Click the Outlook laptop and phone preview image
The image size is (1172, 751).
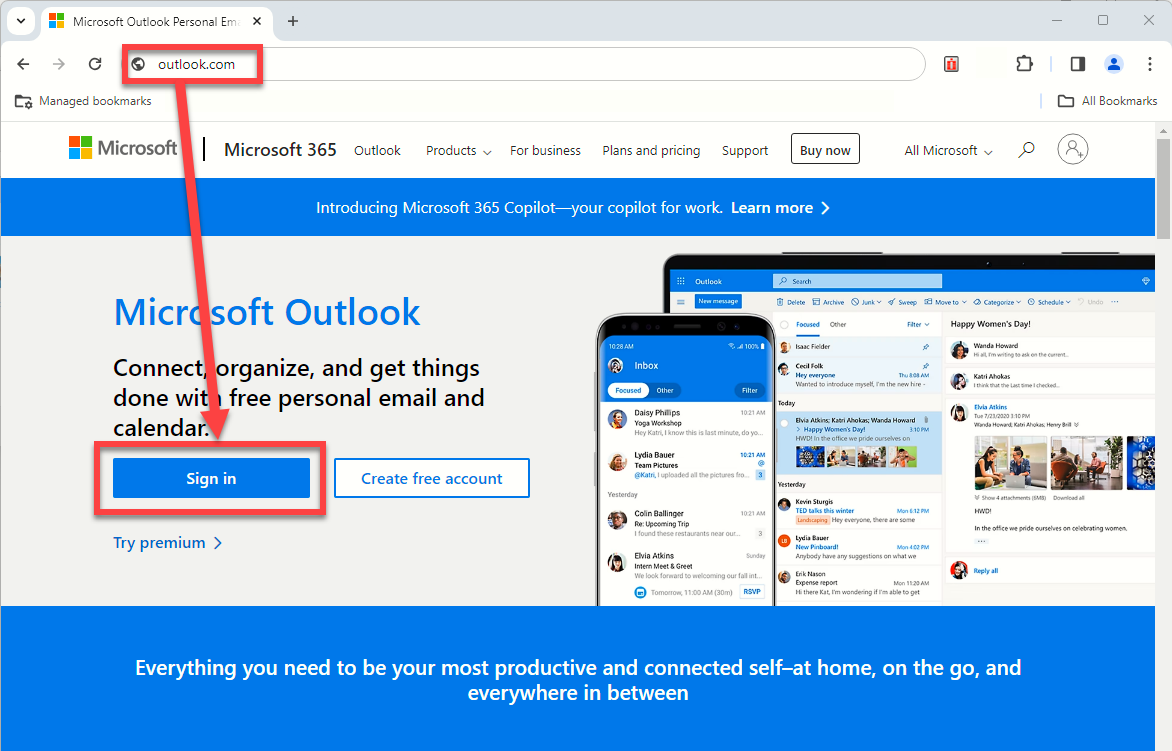click(x=875, y=430)
